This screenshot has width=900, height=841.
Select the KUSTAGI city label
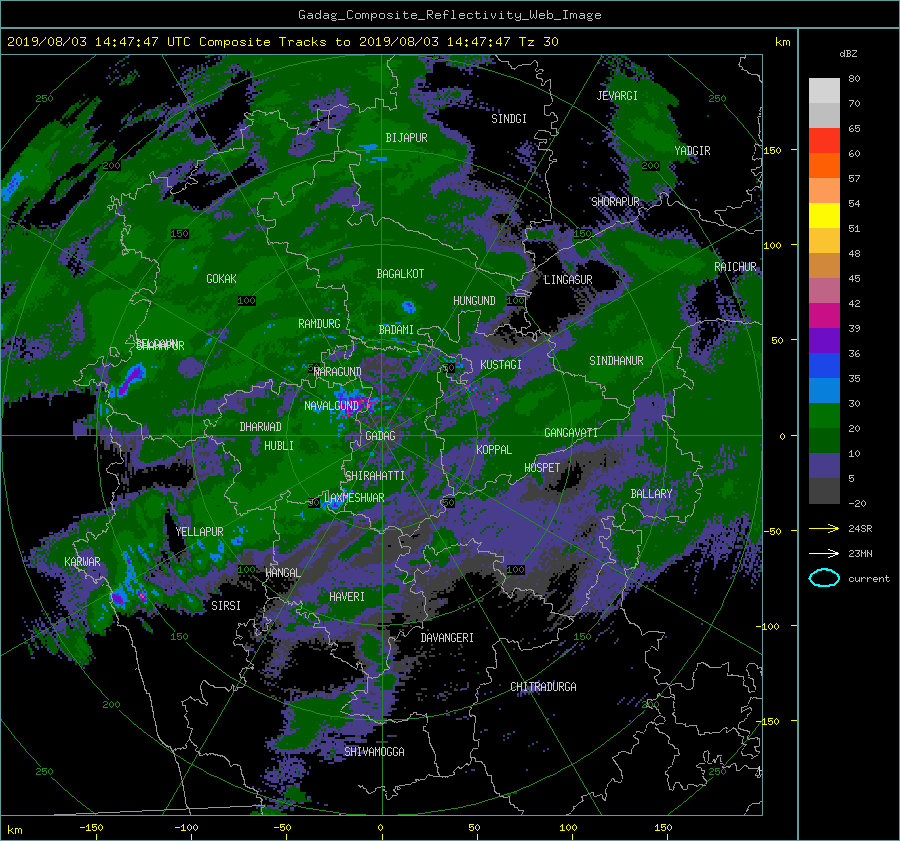(x=501, y=365)
